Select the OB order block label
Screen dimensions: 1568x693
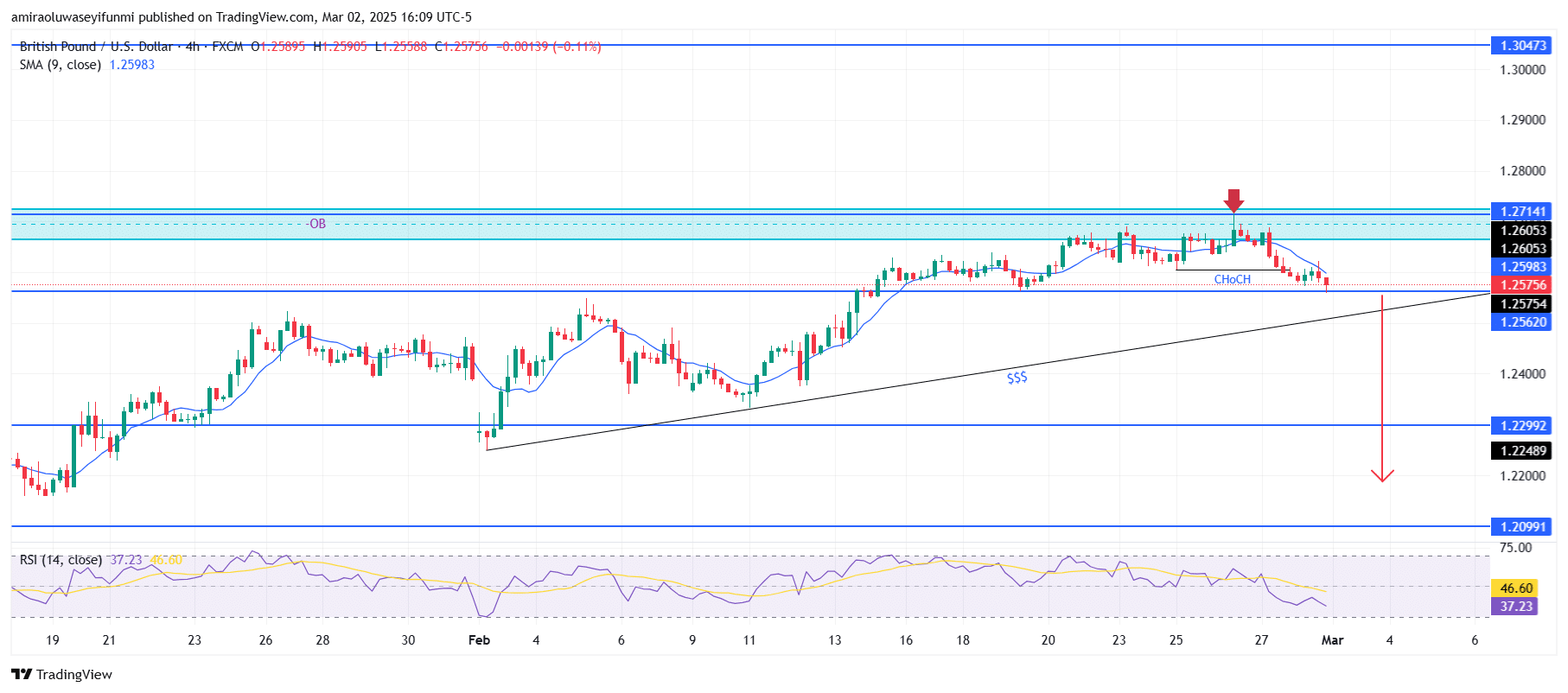[317, 224]
